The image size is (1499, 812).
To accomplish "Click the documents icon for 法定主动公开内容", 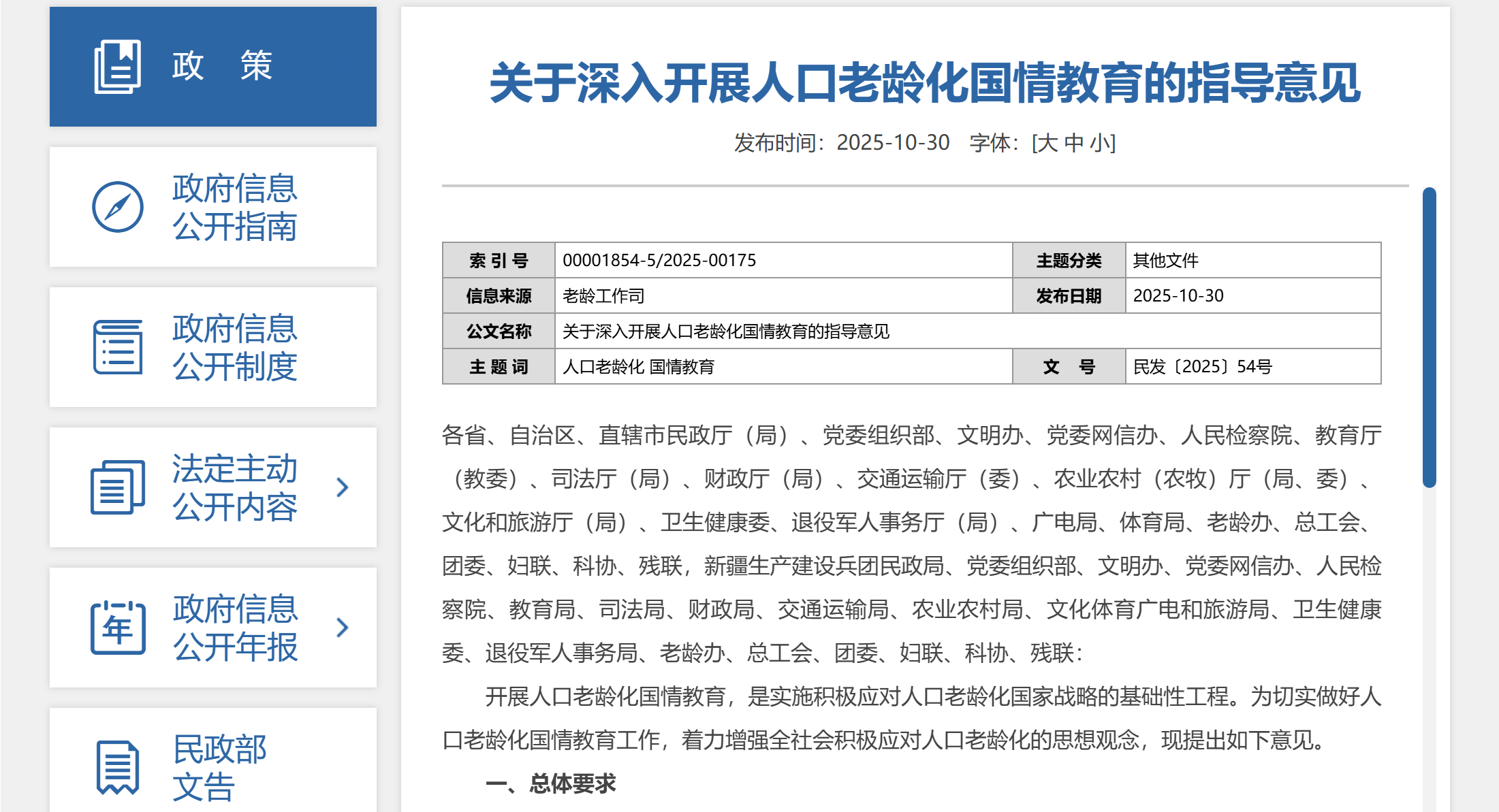I will 118,487.
